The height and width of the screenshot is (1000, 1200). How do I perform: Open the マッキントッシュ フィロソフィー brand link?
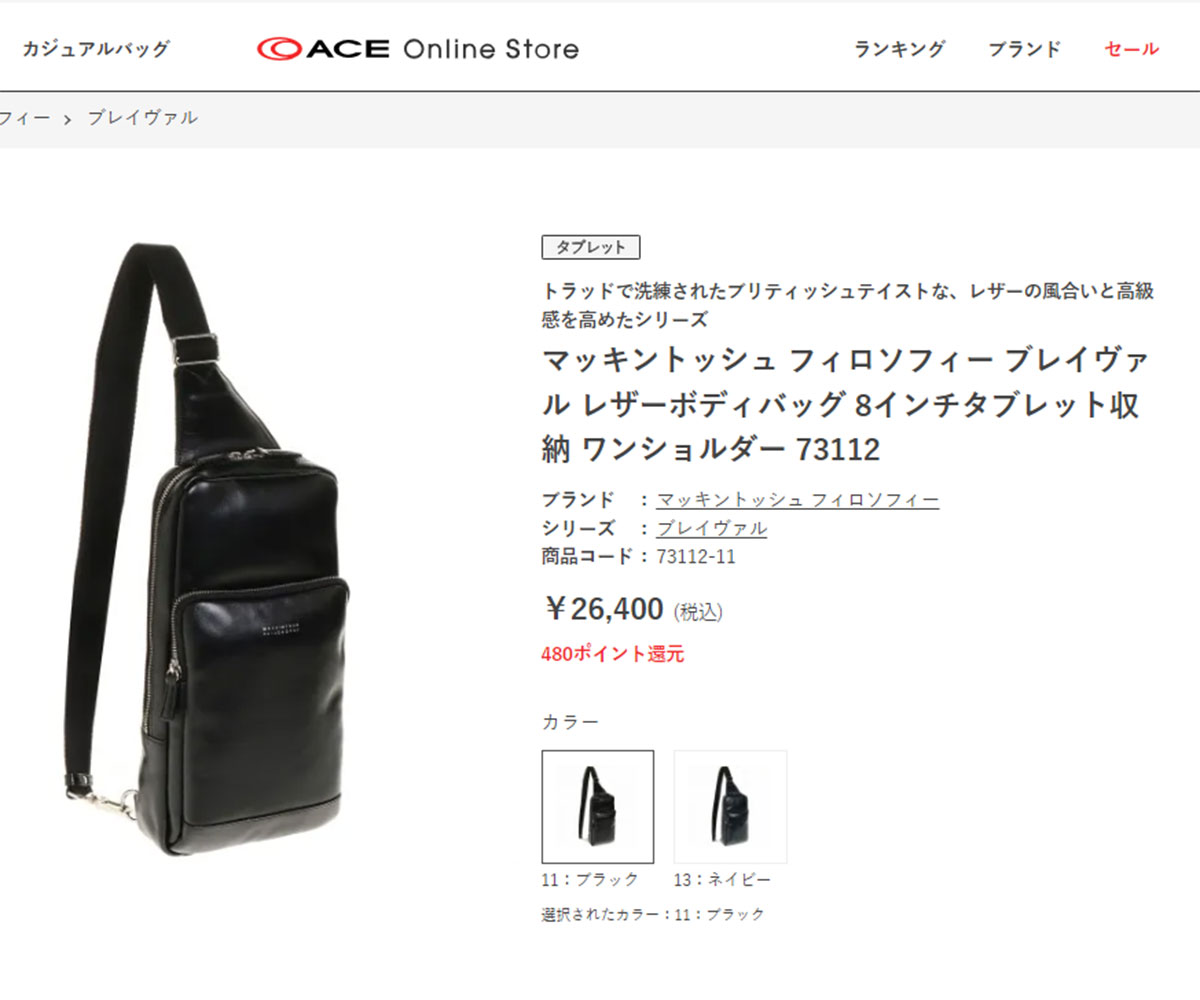(798, 499)
